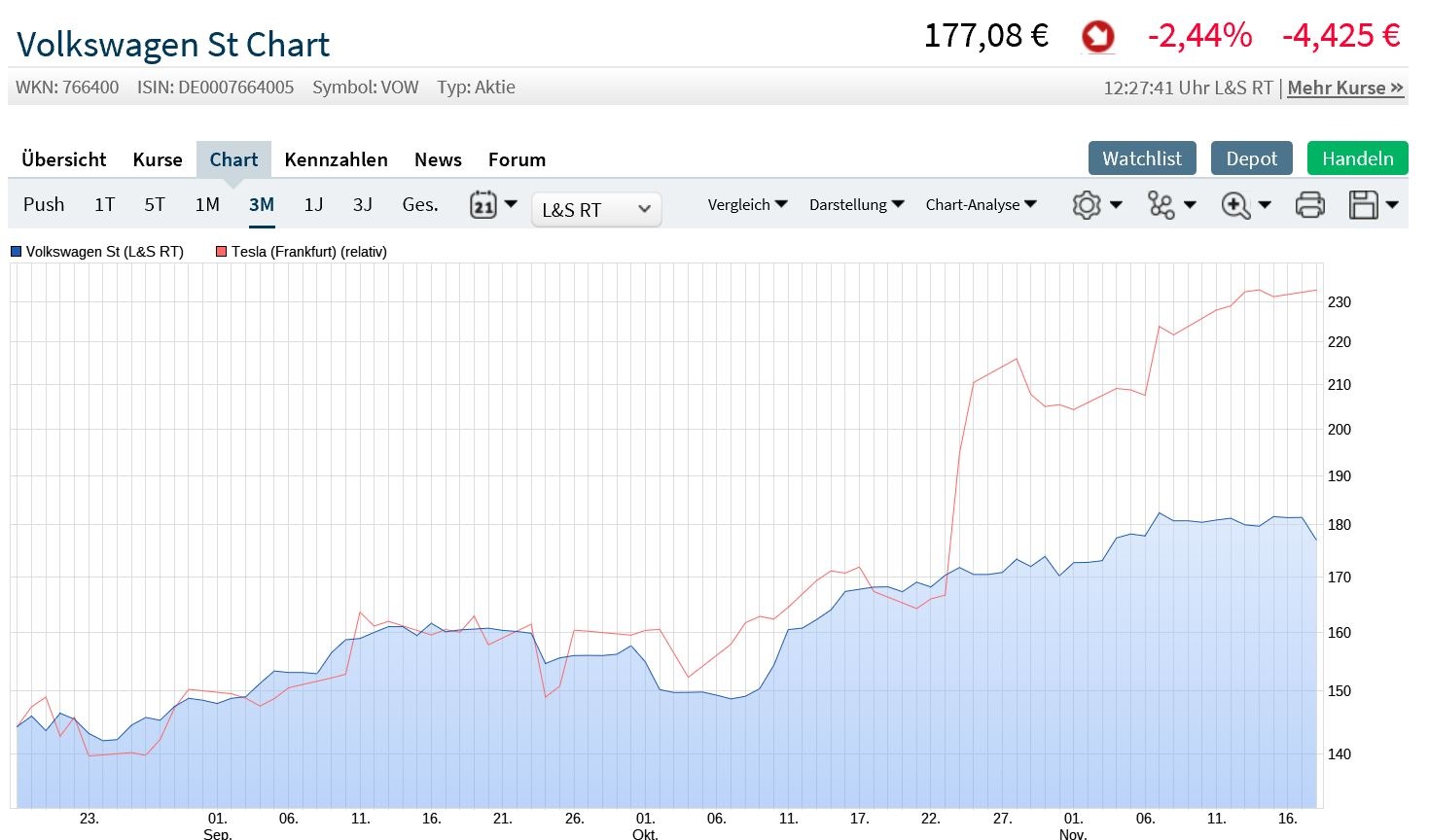Image resolution: width=1429 pixels, height=840 pixels.
Task: Expand the Chart-Analyse dropdown
Action: pyautogui.click(x=982, y=204)
